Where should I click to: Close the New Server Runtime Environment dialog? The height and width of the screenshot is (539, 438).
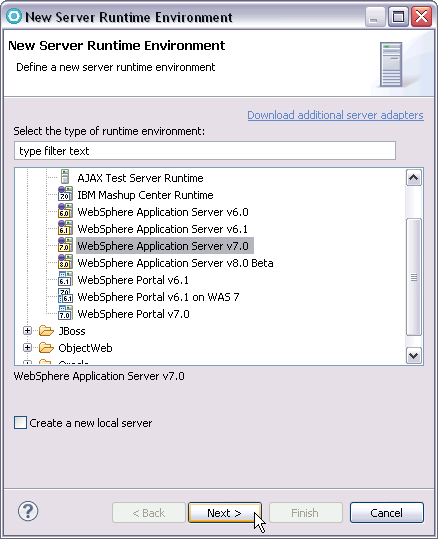pos(421,16)
